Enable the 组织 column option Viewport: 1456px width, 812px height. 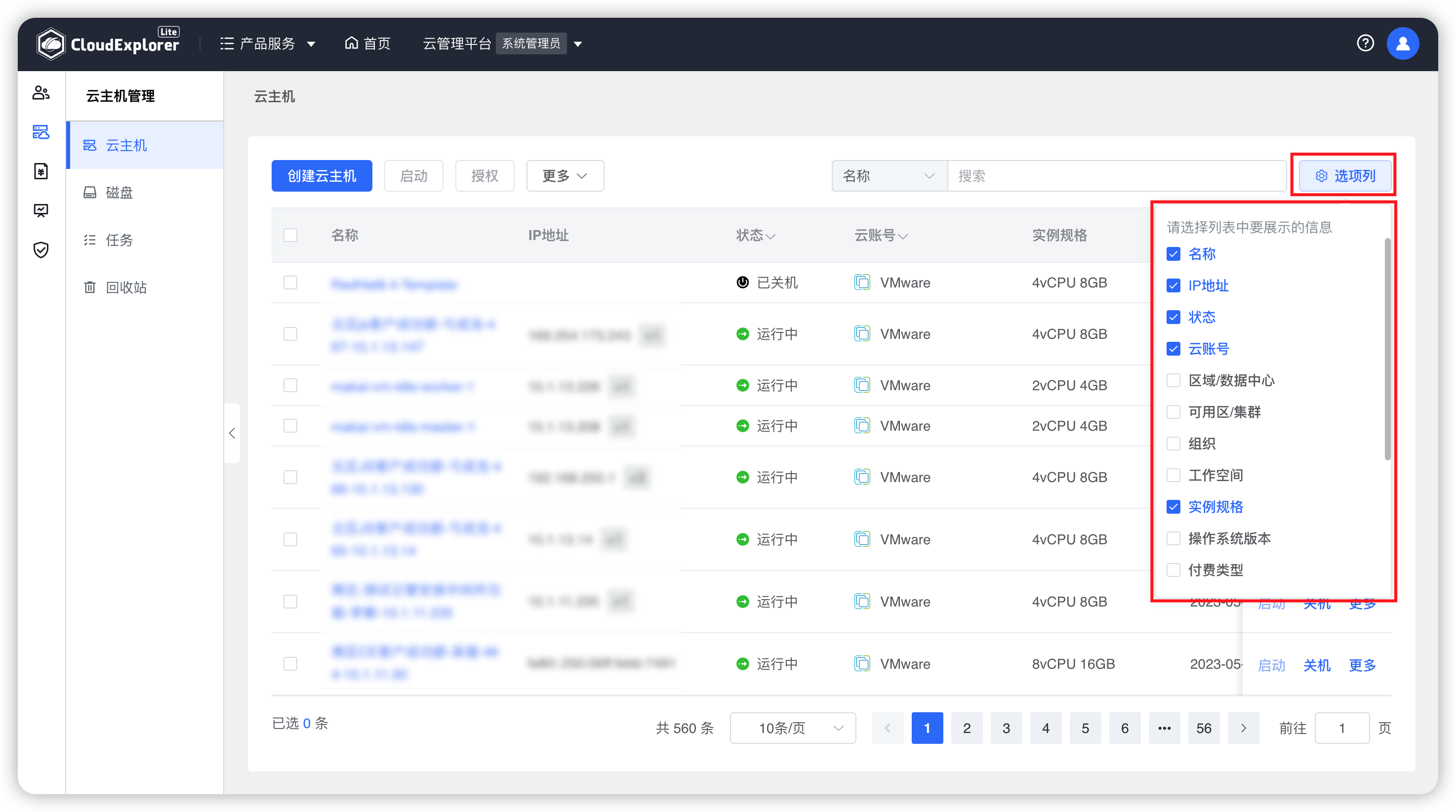pyautogui.click(x=1173, y=444)
